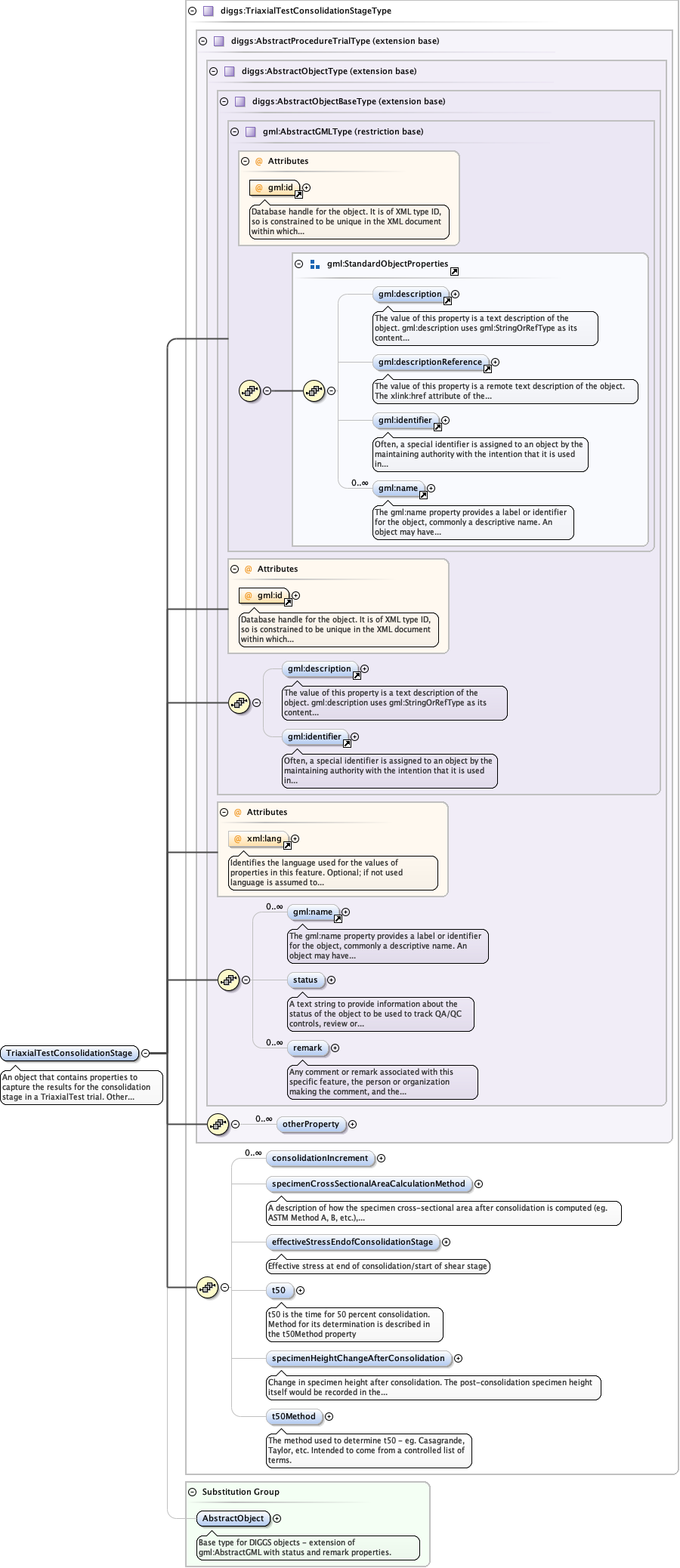
Task: Collapse the TriaxialTestConsolidationStage root element
Action: coord(146,1053)
